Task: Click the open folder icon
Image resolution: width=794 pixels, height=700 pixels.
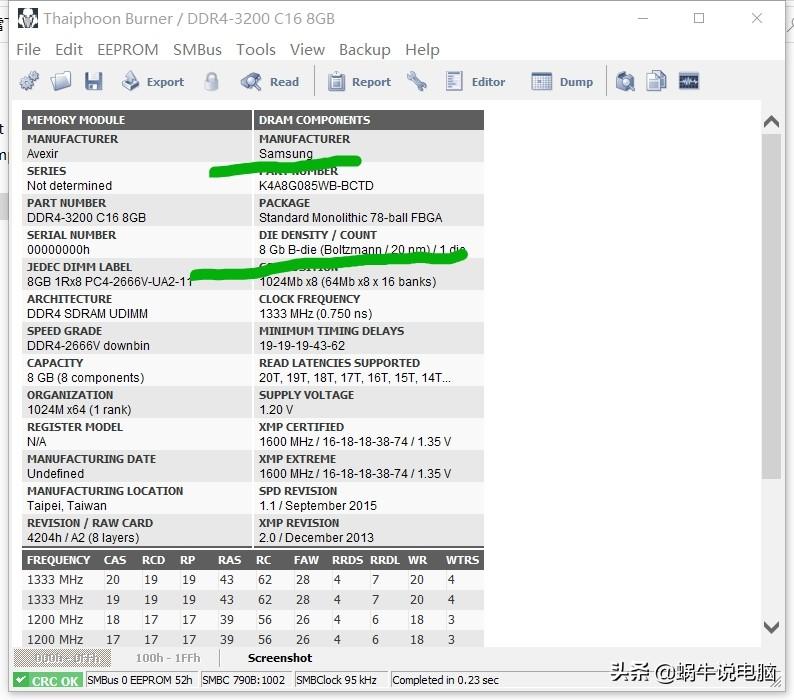Action: pyautogui.click(x=62, y=82)
